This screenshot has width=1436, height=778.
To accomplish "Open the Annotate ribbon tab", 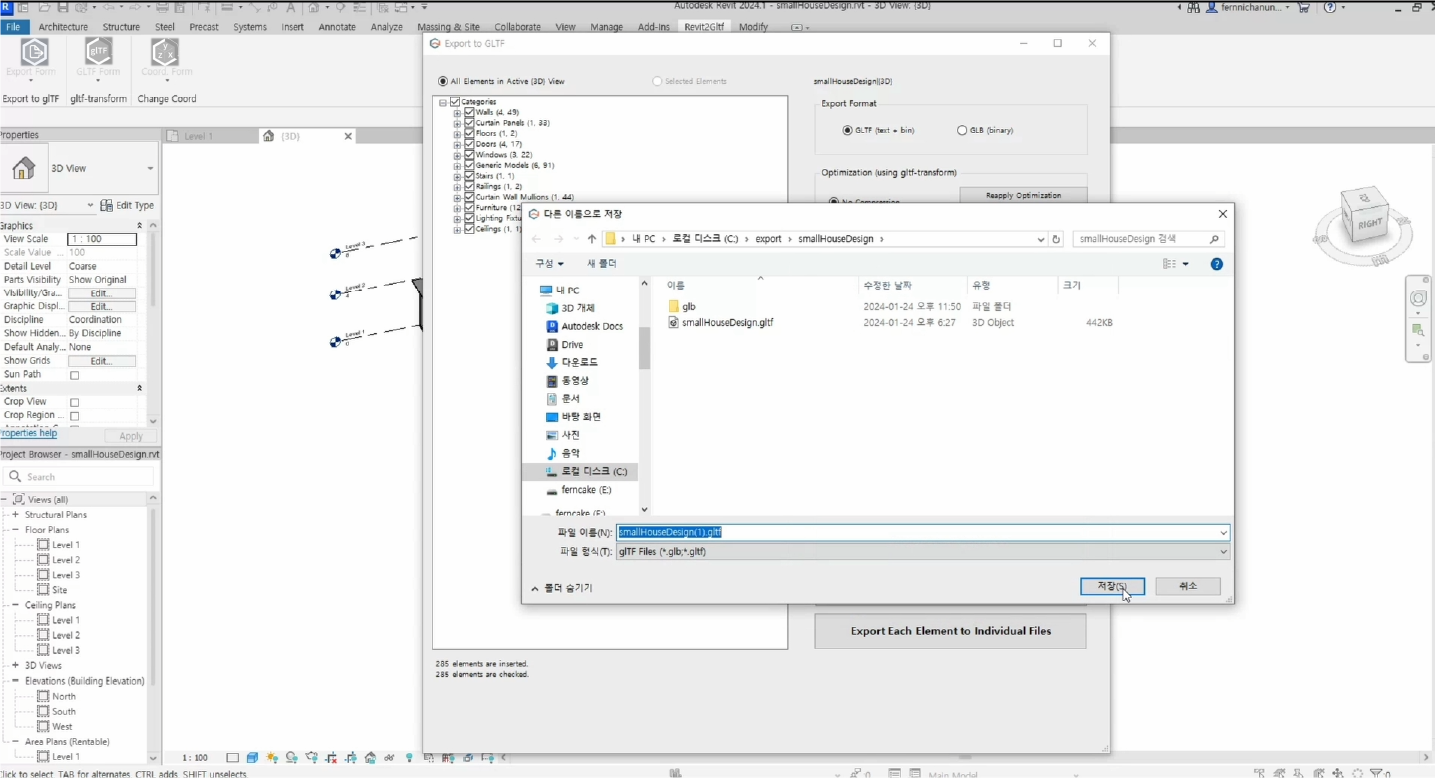I will [x=337, y=27].
